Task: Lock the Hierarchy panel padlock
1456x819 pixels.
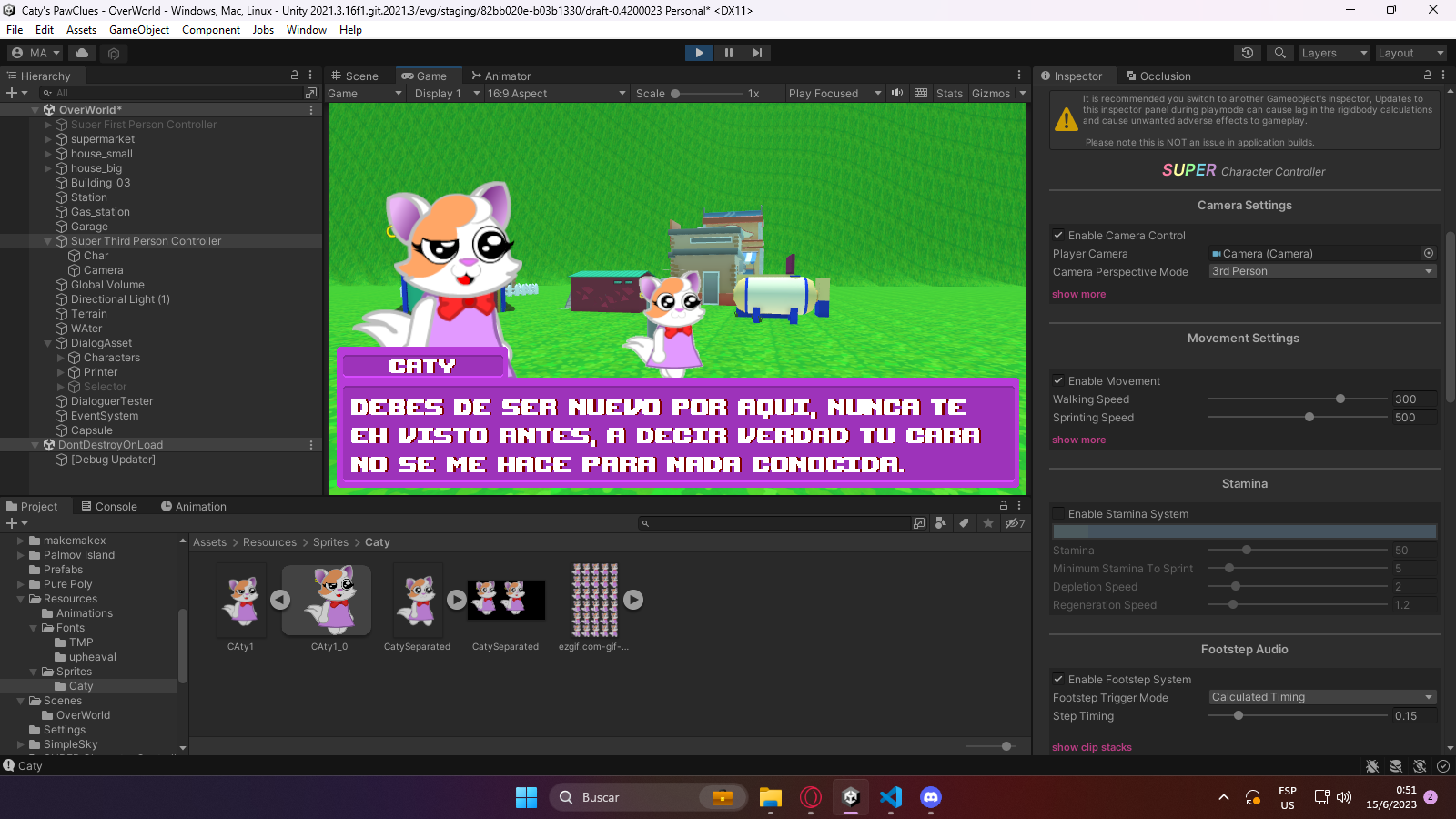Action: [294, 75]
